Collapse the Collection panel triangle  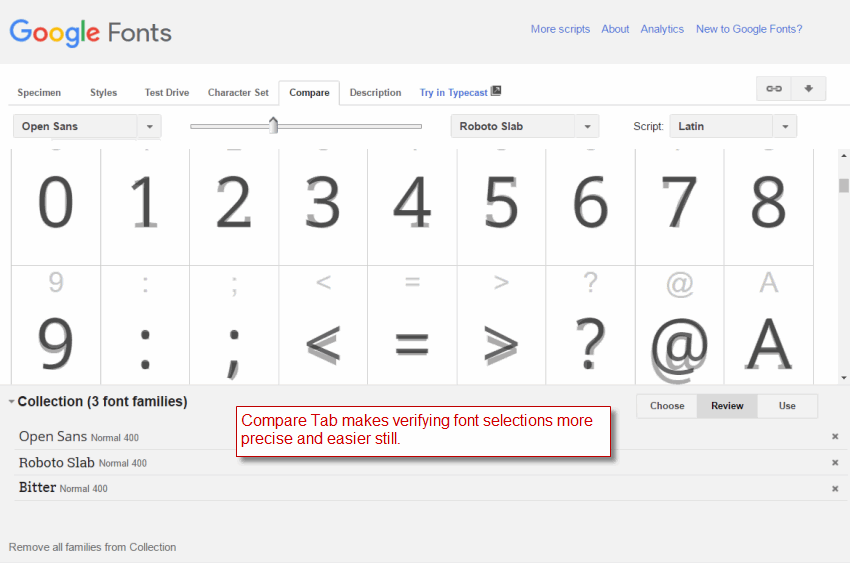(11, 402)
